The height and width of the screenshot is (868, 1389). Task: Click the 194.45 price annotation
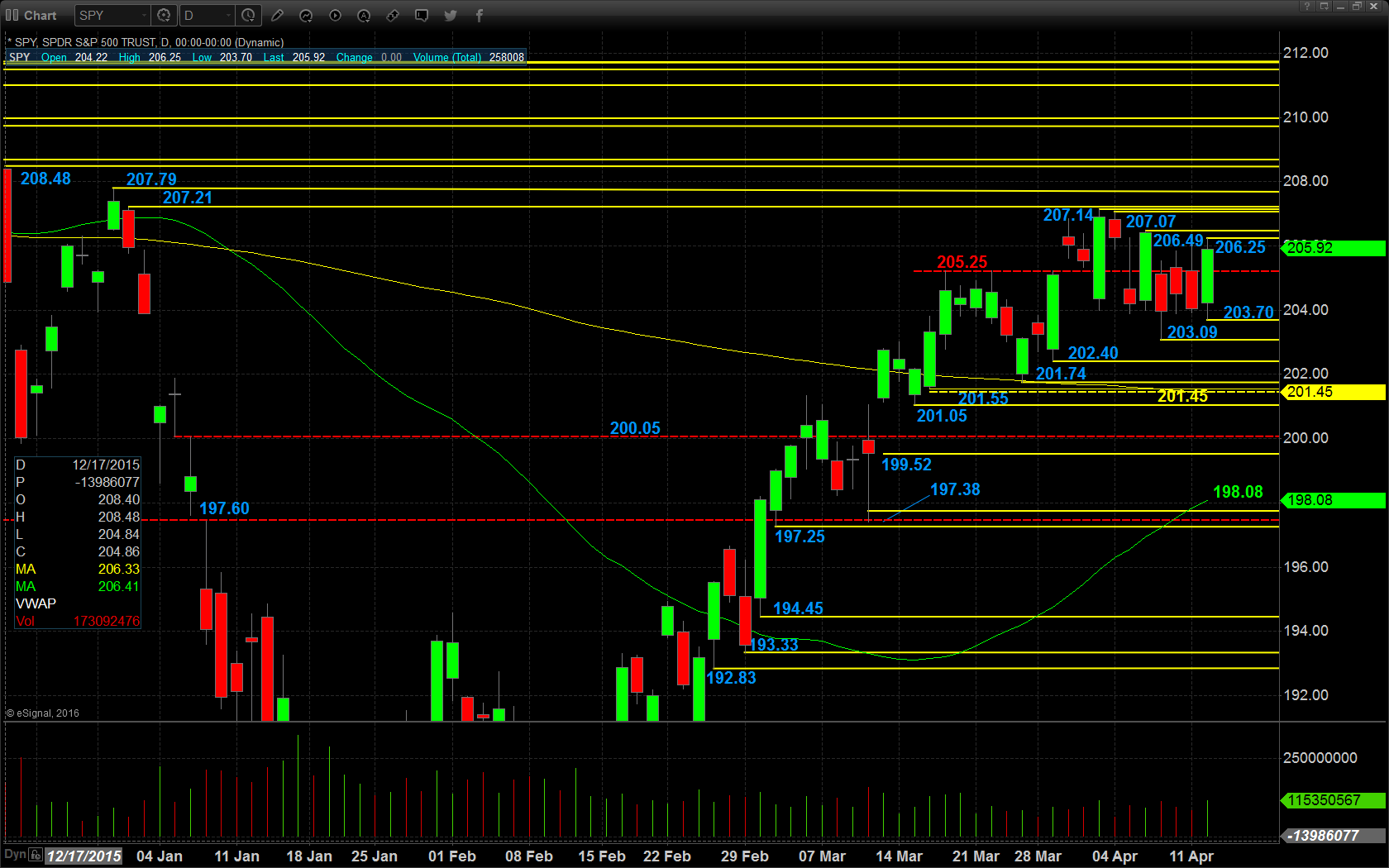pyautogui.click(x=798, y=608)
